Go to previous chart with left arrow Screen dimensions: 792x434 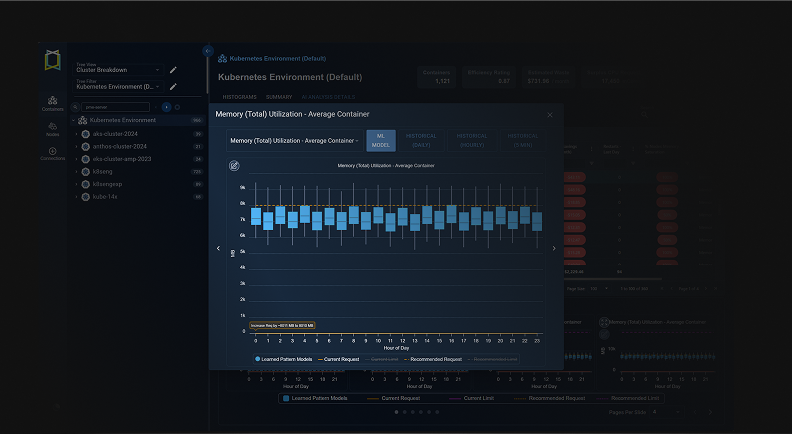(218, 248)
